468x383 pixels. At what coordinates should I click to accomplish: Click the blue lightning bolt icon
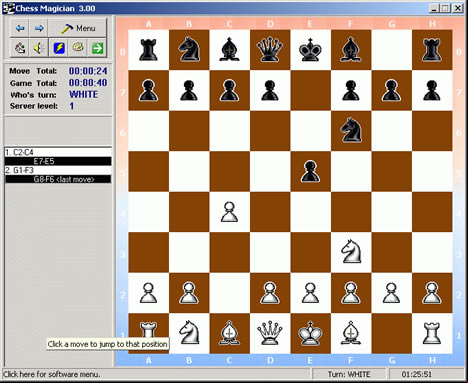59,48
